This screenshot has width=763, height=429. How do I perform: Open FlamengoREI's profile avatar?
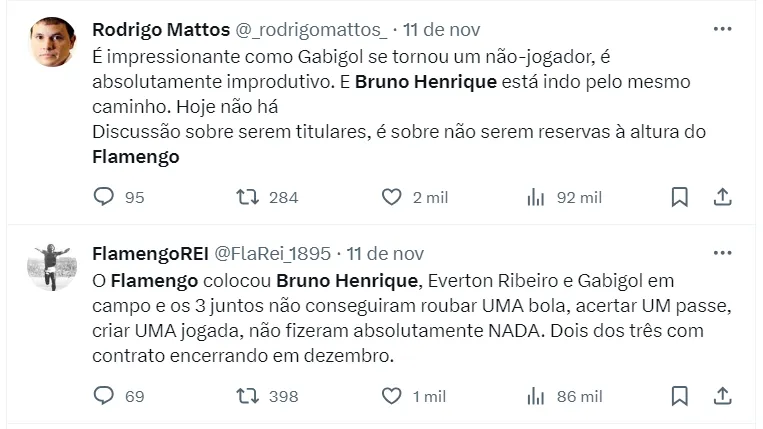click(52, 267)
